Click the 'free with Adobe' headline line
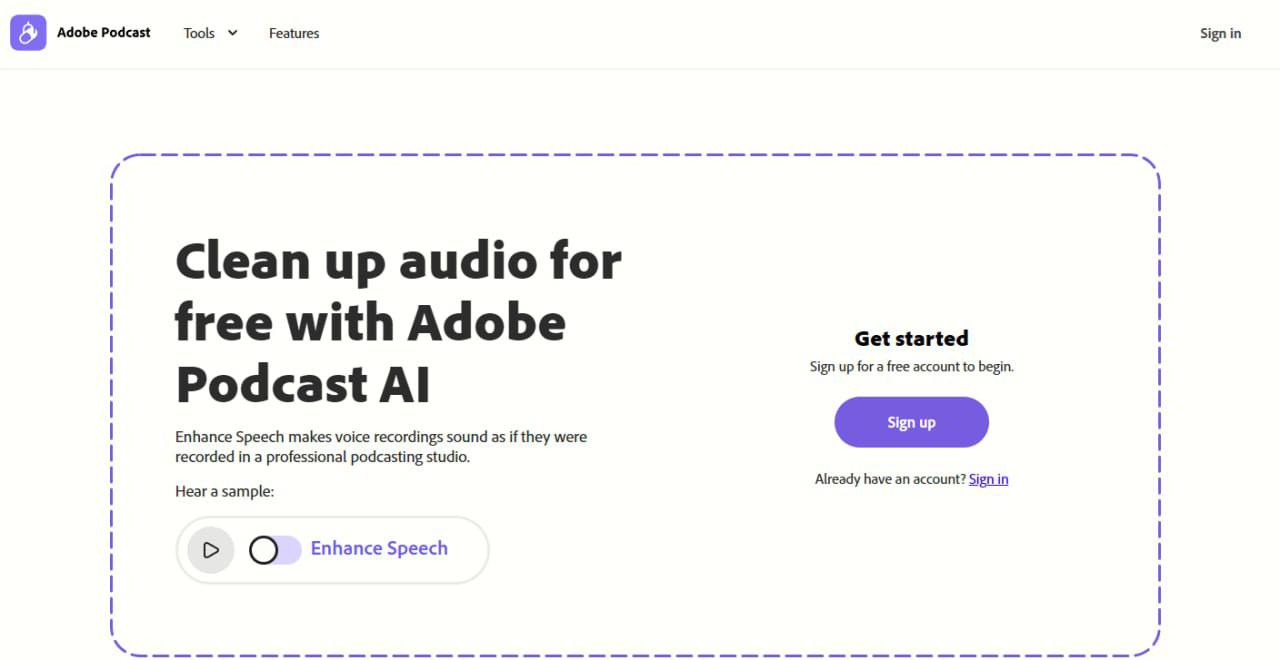 370,323
